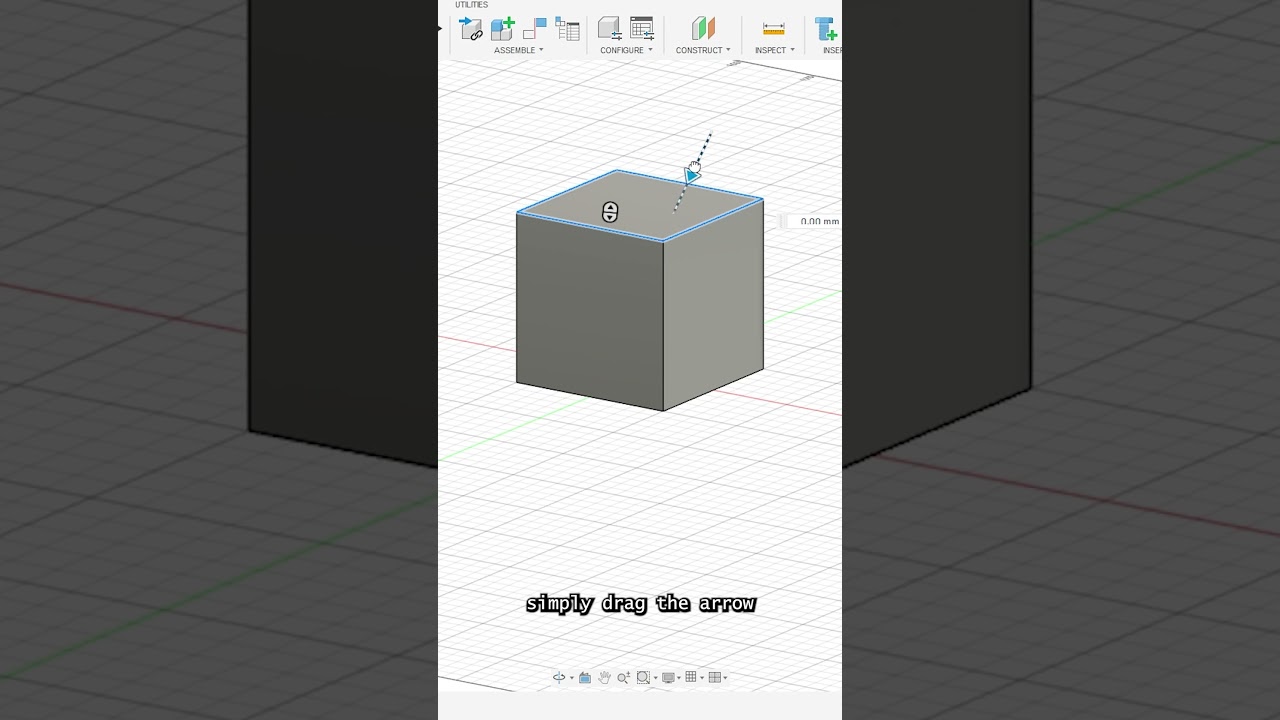Switch to the UTILITIES tab
Screen dimensions: 1280x720
click(472, 5)
